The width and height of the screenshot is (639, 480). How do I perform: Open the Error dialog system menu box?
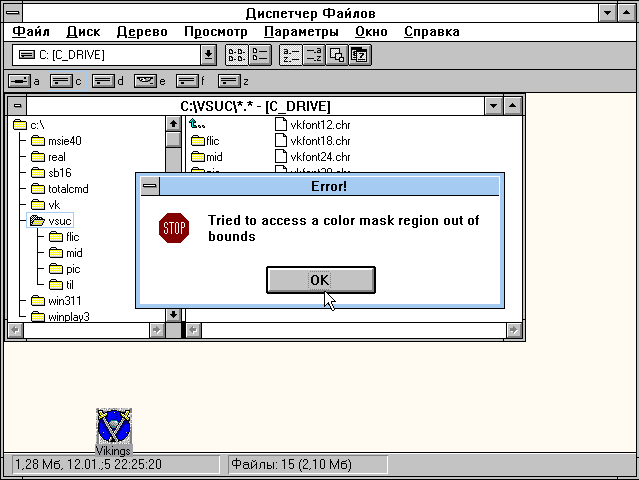150,186
